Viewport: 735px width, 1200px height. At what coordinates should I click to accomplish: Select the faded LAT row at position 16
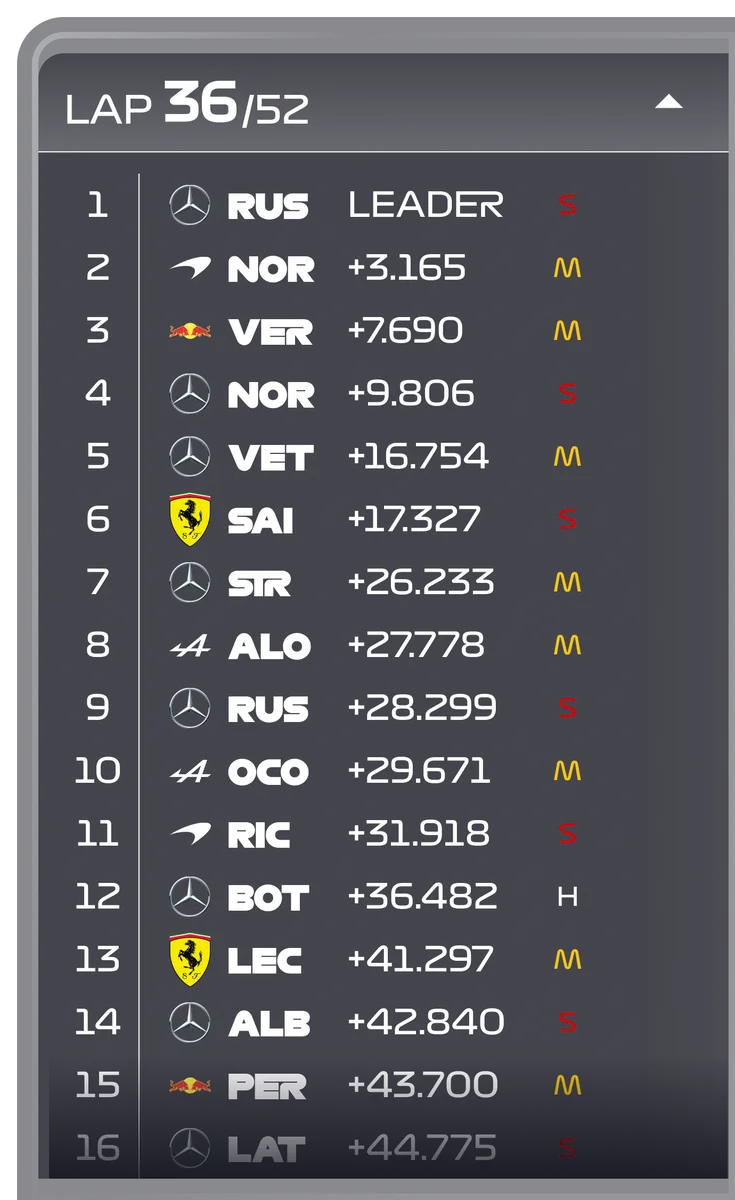coord(384,1148)
